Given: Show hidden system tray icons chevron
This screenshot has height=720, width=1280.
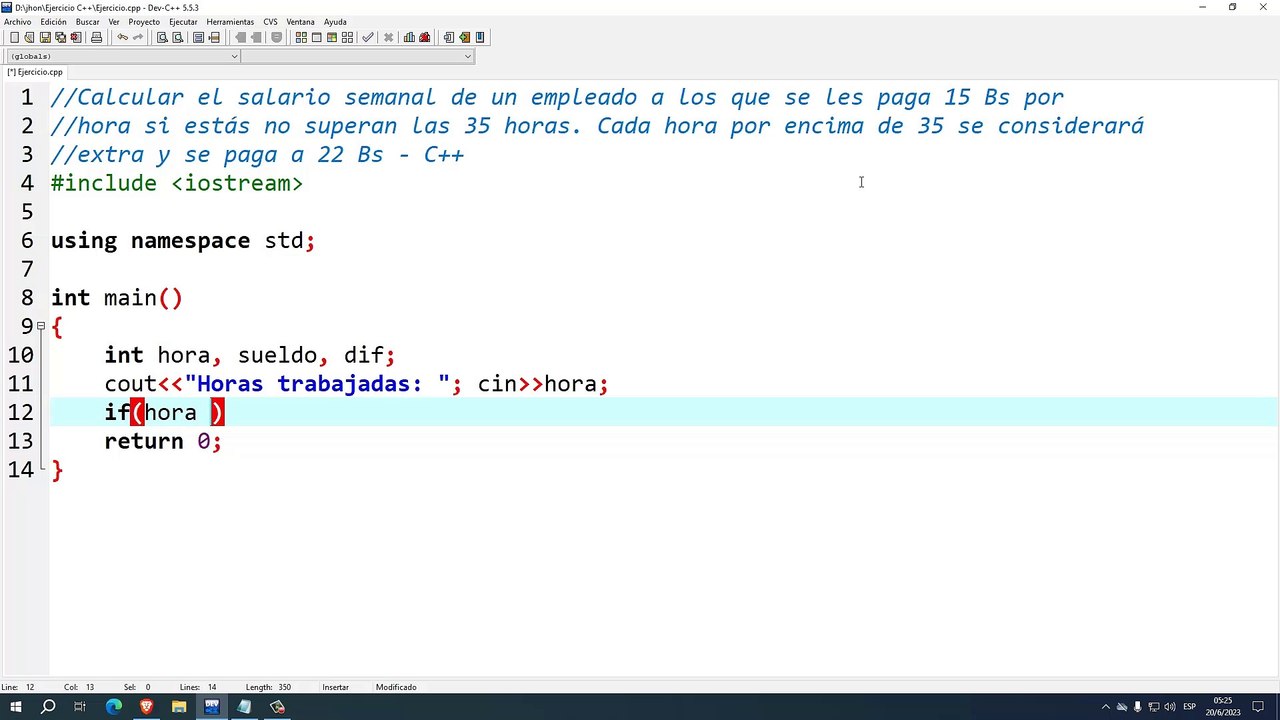Looking at the screenshot, I should point(1105,707).
